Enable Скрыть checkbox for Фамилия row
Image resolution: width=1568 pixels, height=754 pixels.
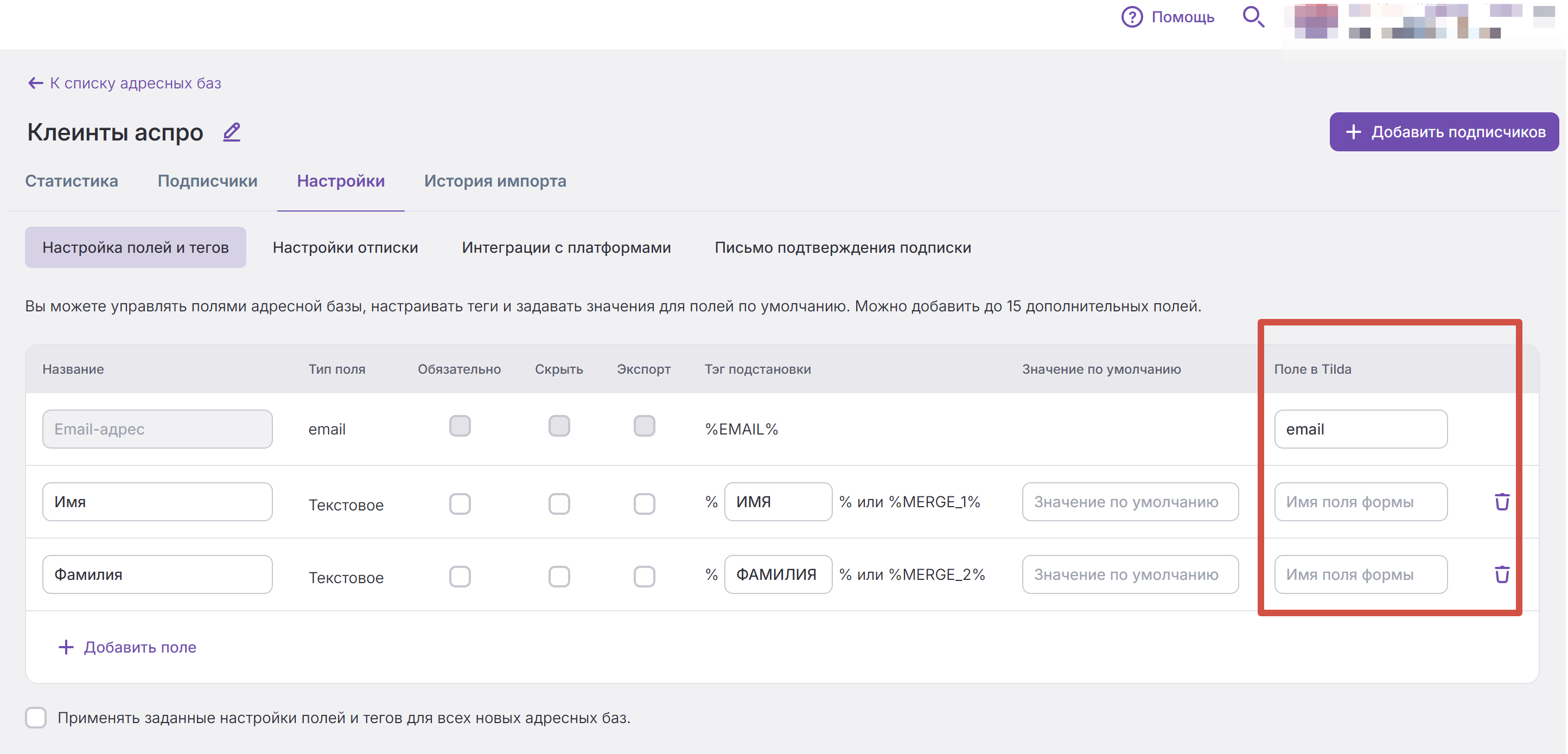click(x=559, y=576)
